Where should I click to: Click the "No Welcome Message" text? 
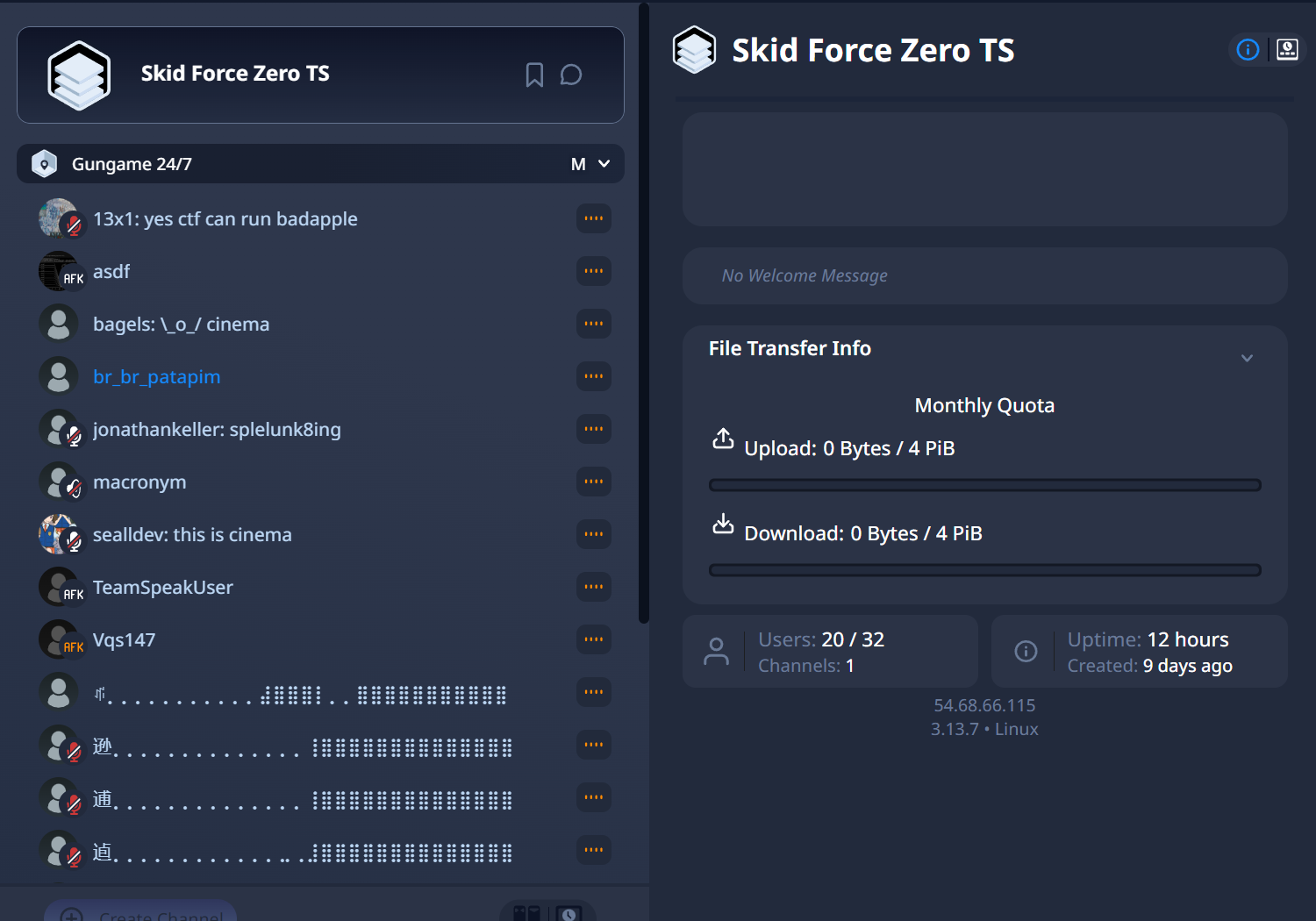[x=805, y=275]
